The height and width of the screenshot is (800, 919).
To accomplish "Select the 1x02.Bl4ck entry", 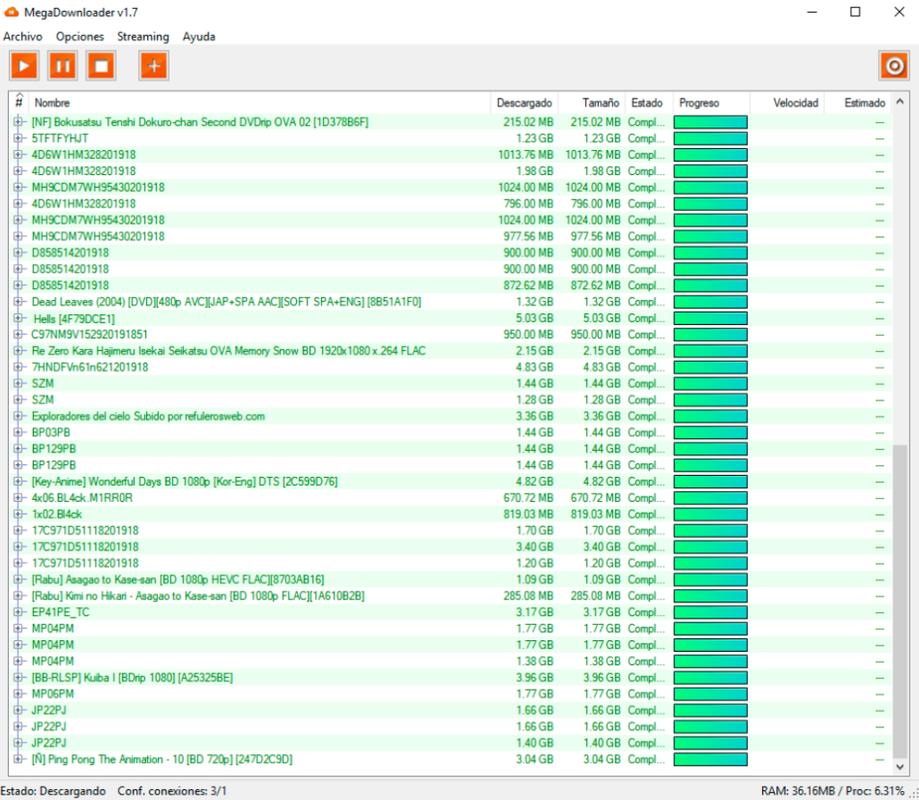I will point(57,514).
